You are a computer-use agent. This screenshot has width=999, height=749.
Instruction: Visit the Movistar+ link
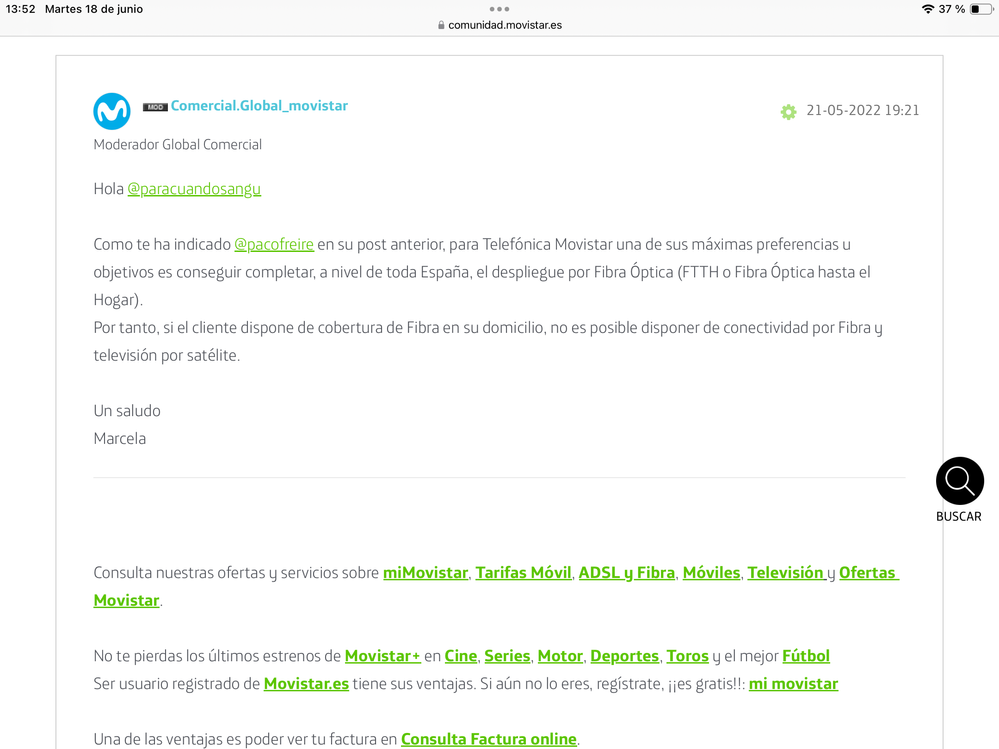[382, 656]
